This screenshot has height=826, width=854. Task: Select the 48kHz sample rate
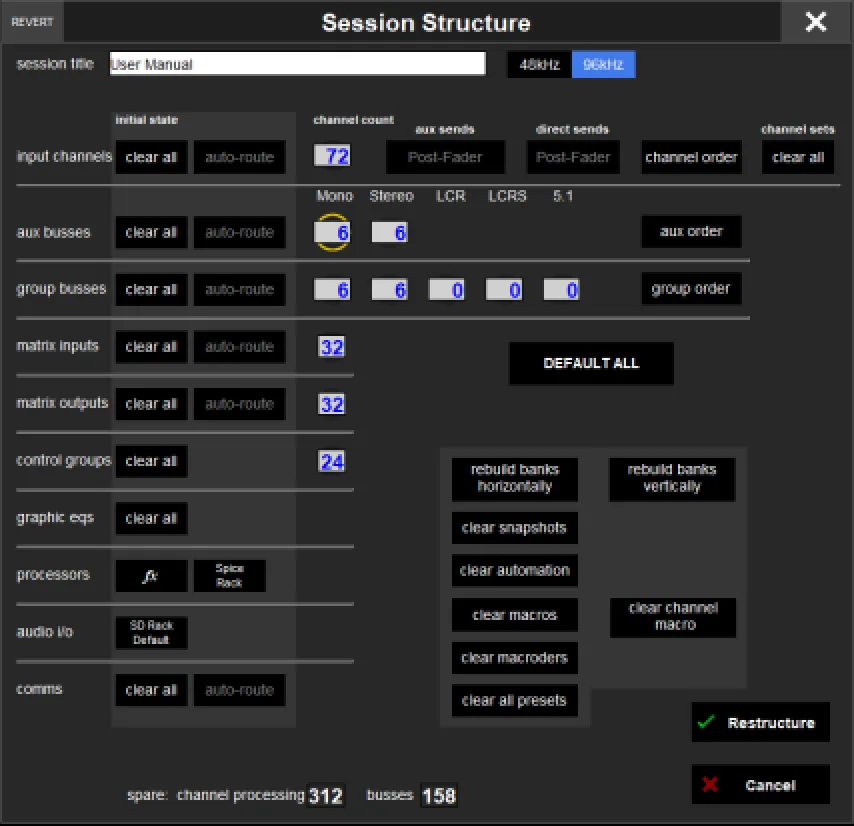(539, 64)
